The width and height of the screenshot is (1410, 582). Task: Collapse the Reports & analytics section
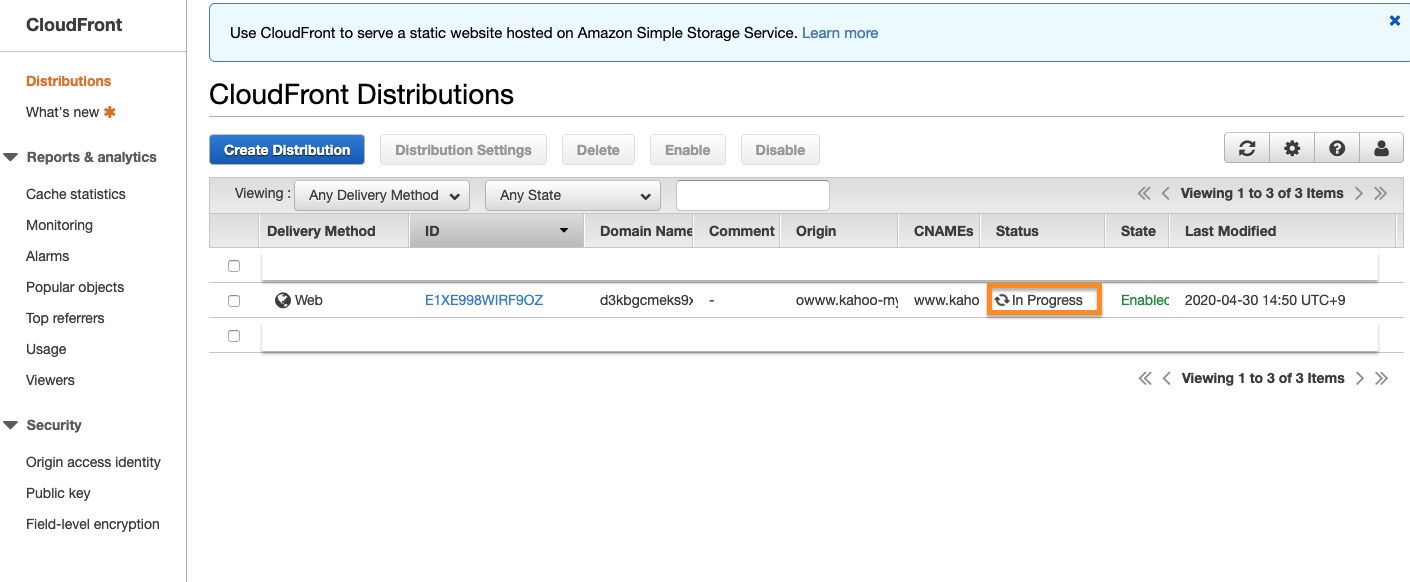click(11, 157)
